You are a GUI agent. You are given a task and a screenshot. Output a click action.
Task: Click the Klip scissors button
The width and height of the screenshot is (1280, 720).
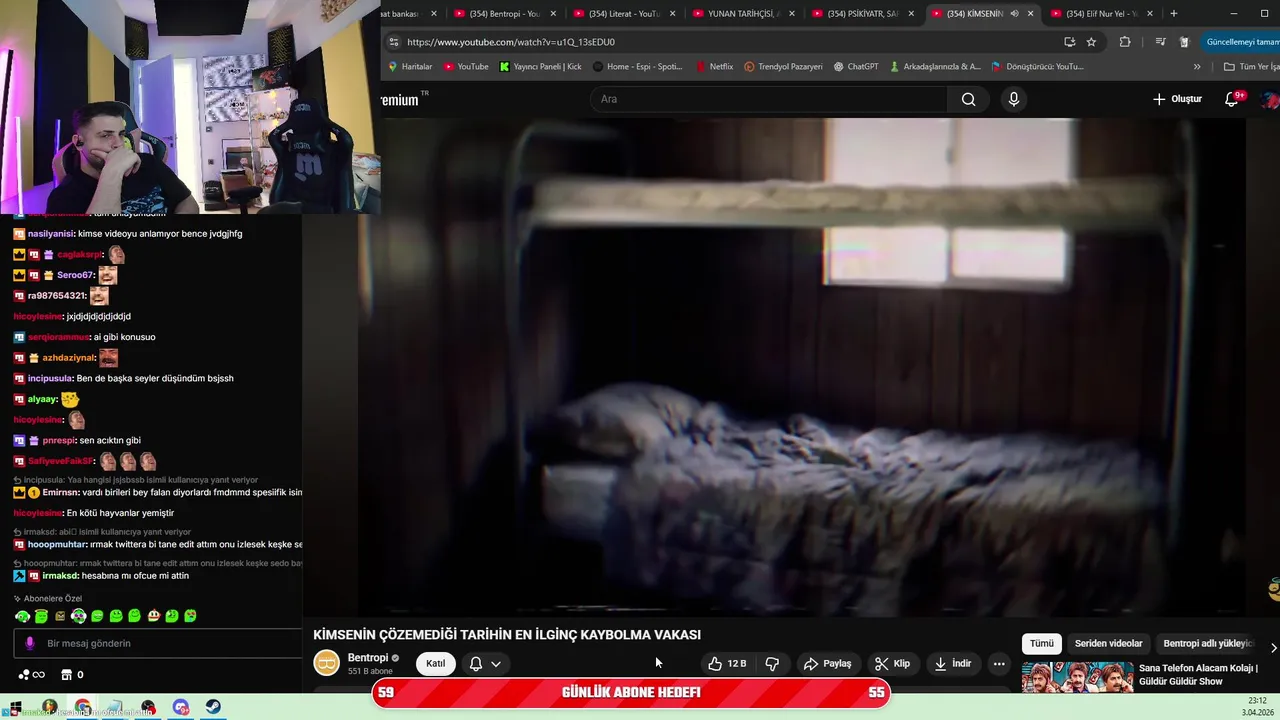coord(892,663)
